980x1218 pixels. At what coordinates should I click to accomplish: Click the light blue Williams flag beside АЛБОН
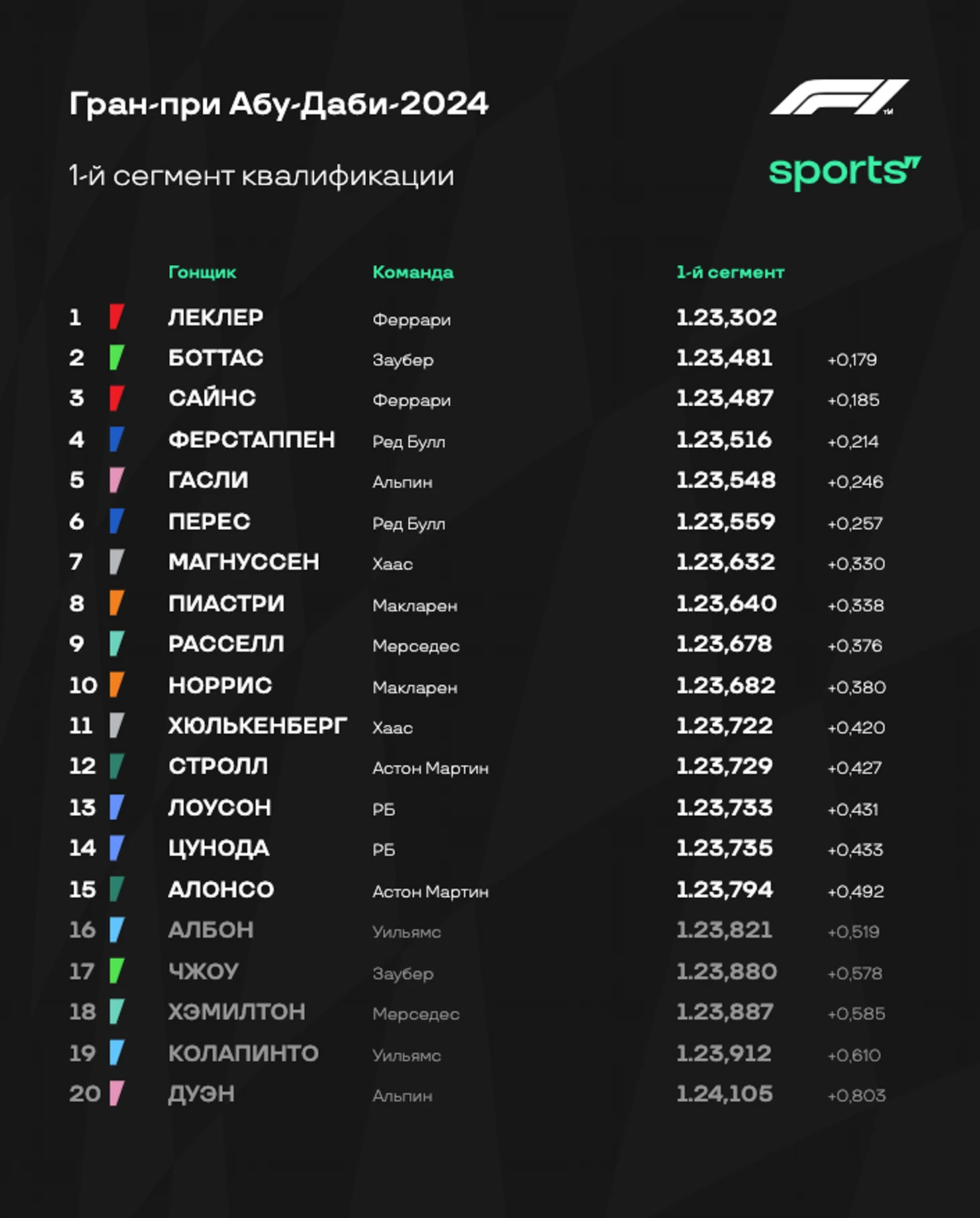tap(117, 930)
